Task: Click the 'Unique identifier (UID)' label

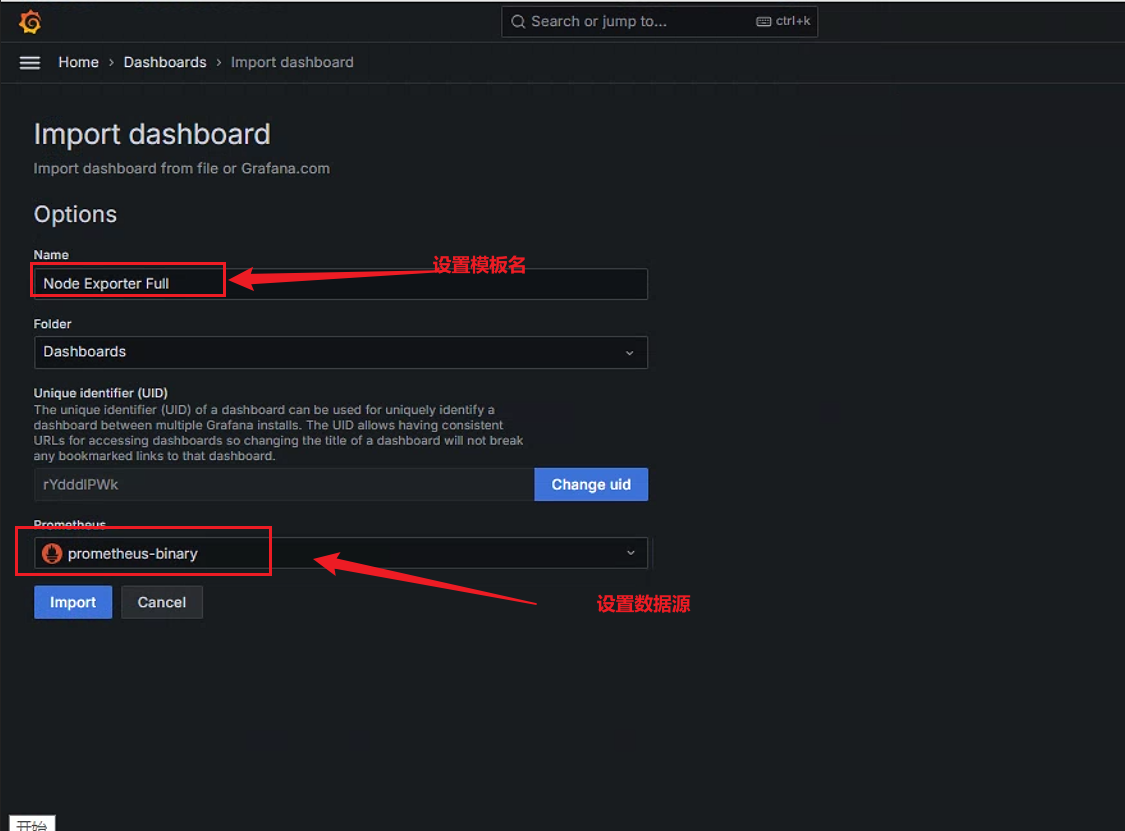Action: click(100, 393)
